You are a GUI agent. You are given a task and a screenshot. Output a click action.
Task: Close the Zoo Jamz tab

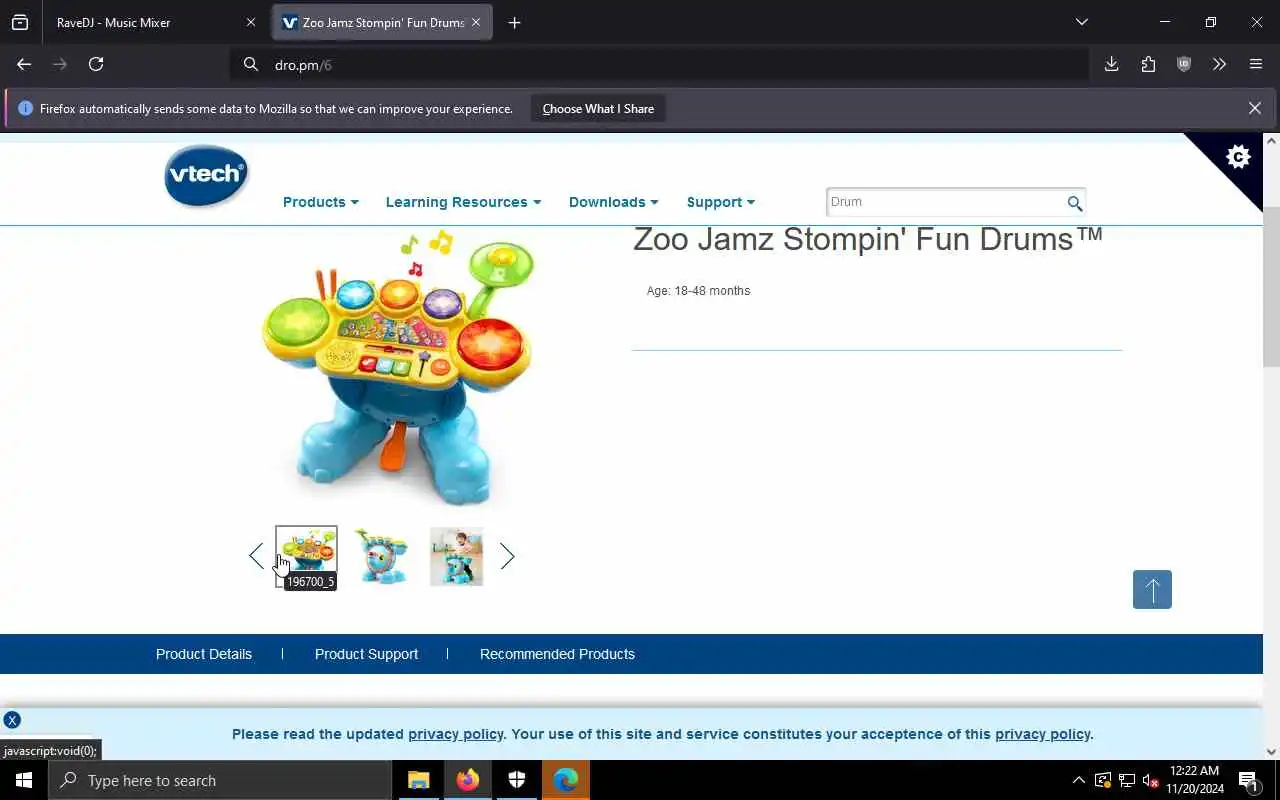pyautogui.click(x=476, y=22)
